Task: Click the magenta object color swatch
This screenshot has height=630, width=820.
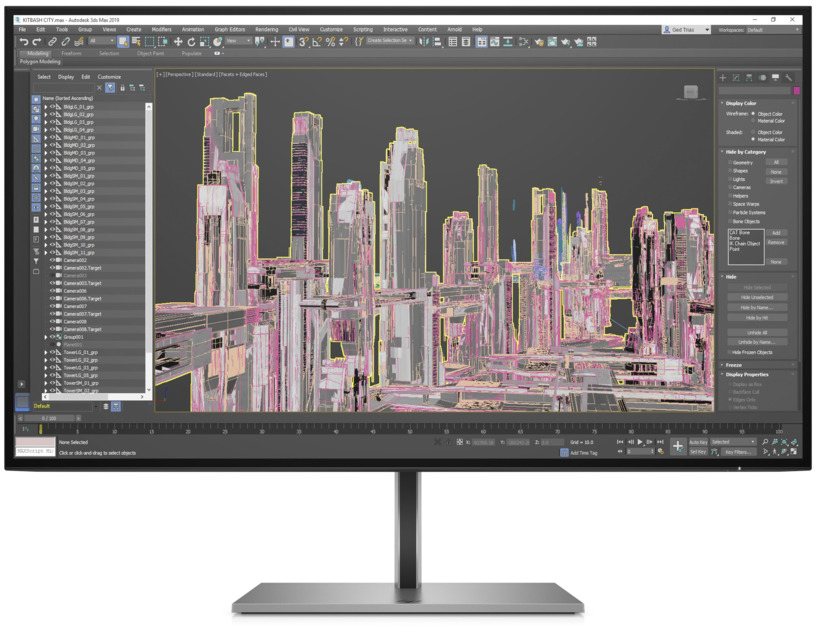Action: (x=796, y=90)
